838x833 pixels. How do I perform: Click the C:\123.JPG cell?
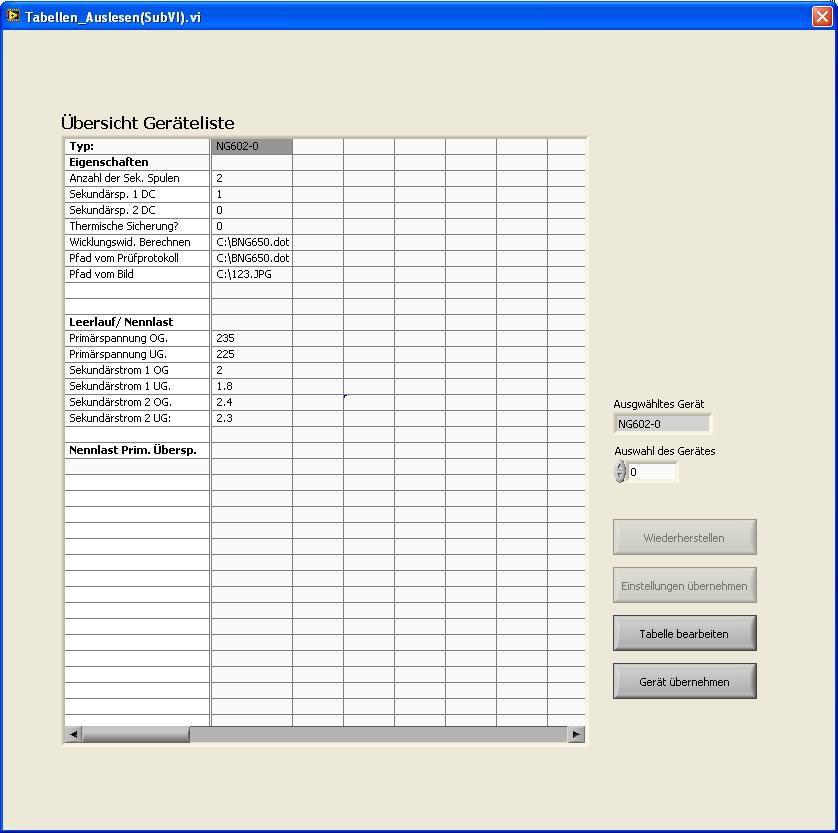click(252, 275)
